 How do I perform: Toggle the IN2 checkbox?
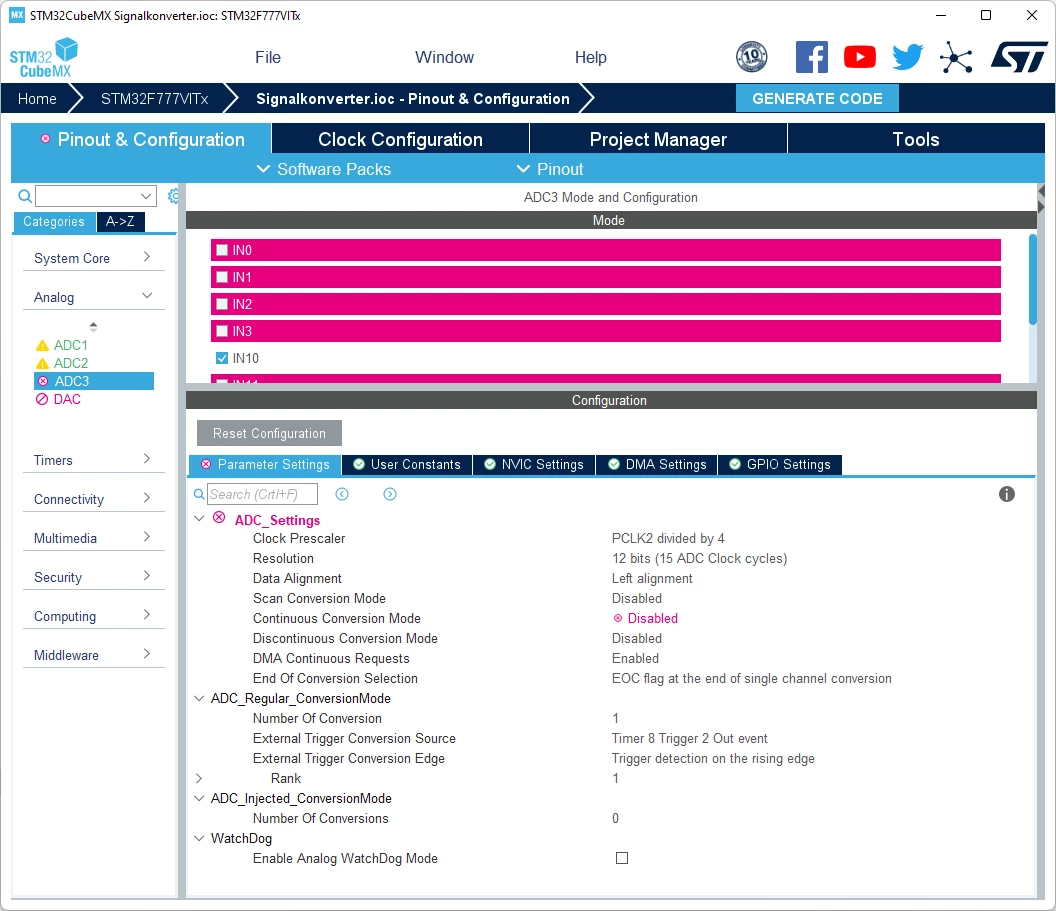(x=222, y=304)
